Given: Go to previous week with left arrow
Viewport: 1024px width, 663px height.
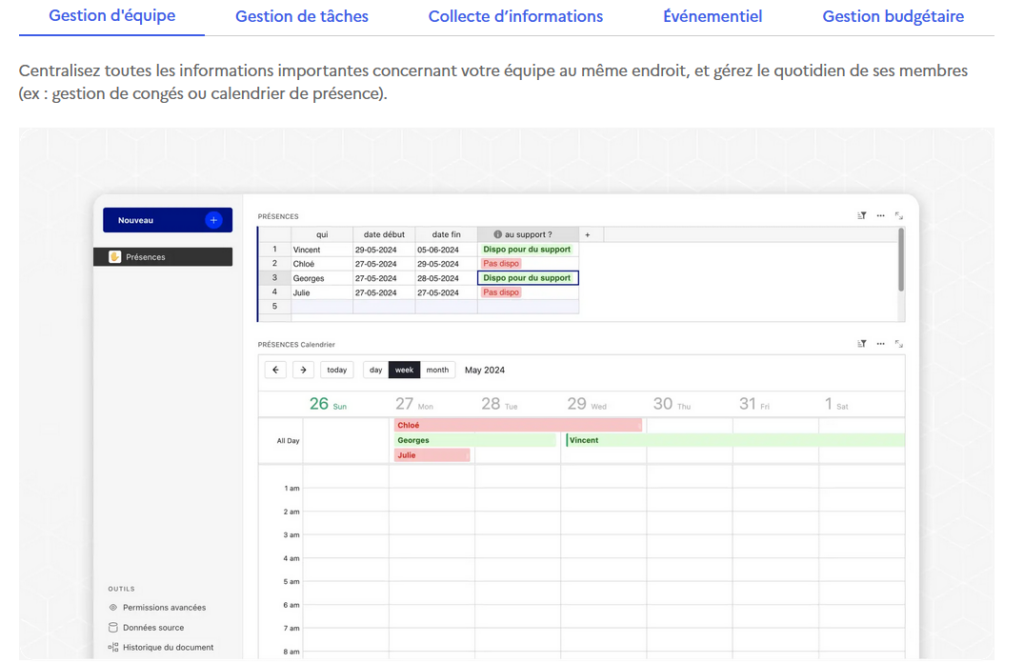Looking at the screenshot, I should click(276, 370).
